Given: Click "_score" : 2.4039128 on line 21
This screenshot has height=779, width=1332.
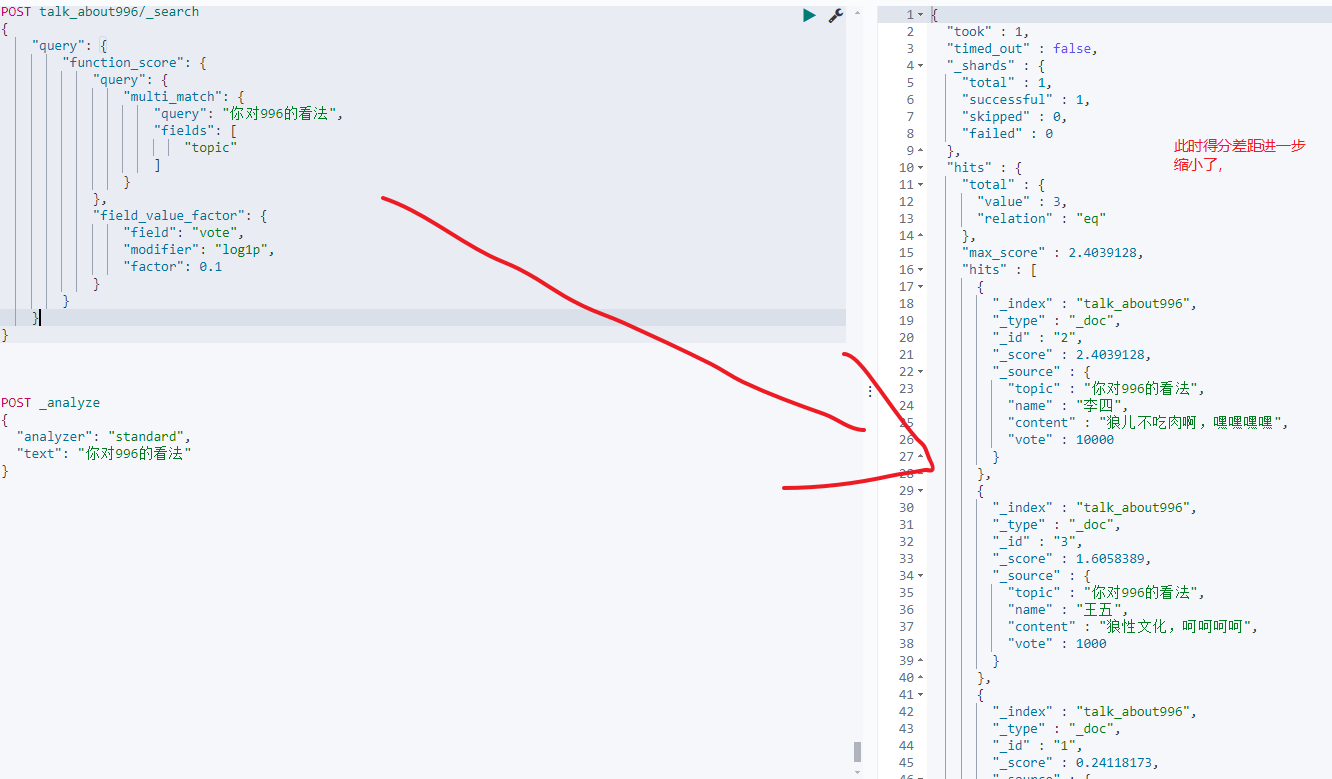Looking at the screenshot, I should click(1071, 355).
